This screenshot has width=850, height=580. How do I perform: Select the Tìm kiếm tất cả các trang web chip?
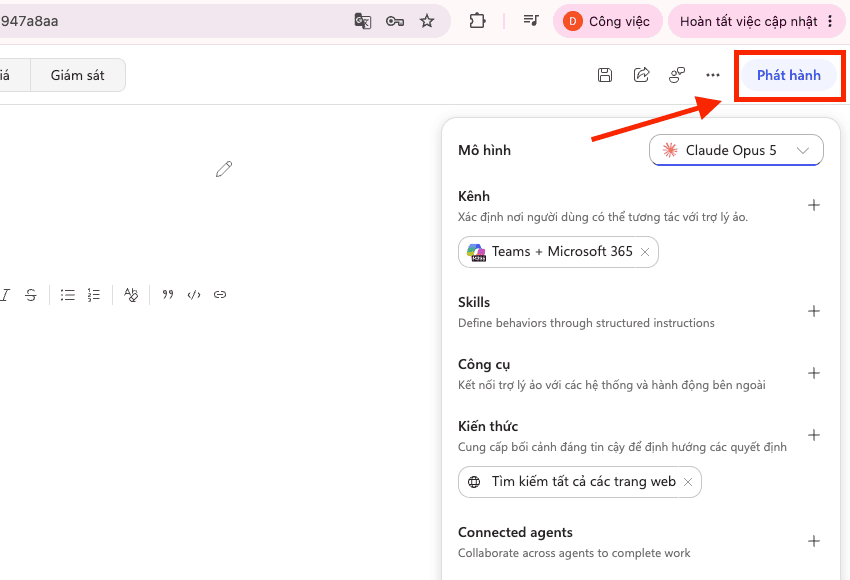tap(579, 482)
